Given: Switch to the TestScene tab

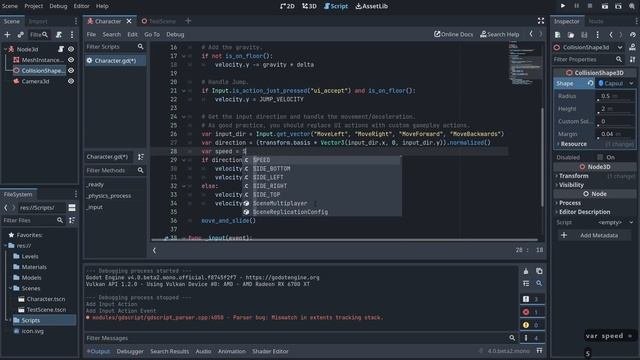Looking at the screenshot, I should click(159, 21).
